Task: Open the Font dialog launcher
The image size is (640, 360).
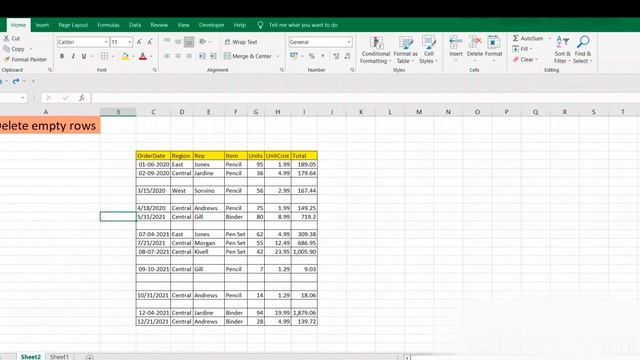Action: click(155, 70)
